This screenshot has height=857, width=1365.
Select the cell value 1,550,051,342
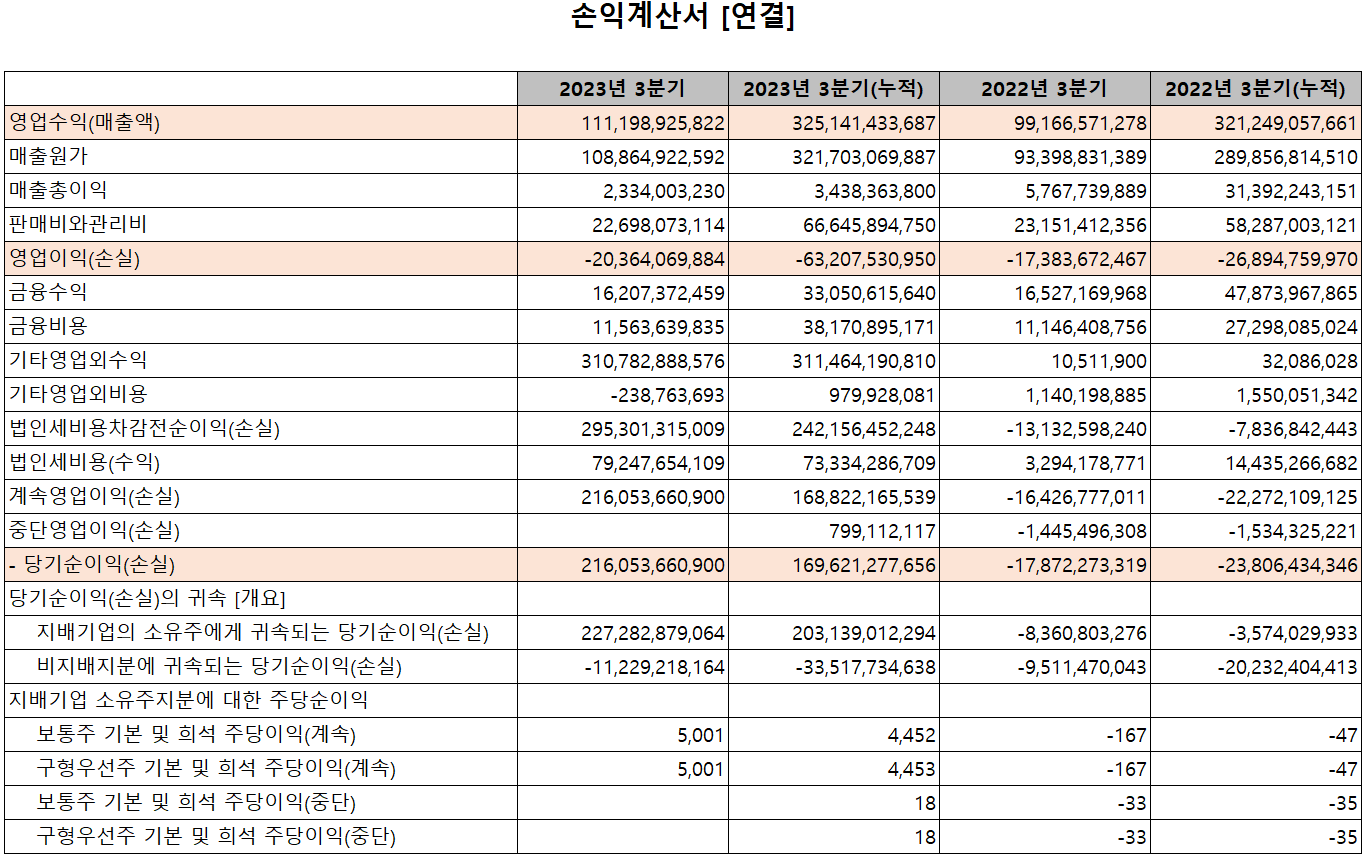point(1298,396)
